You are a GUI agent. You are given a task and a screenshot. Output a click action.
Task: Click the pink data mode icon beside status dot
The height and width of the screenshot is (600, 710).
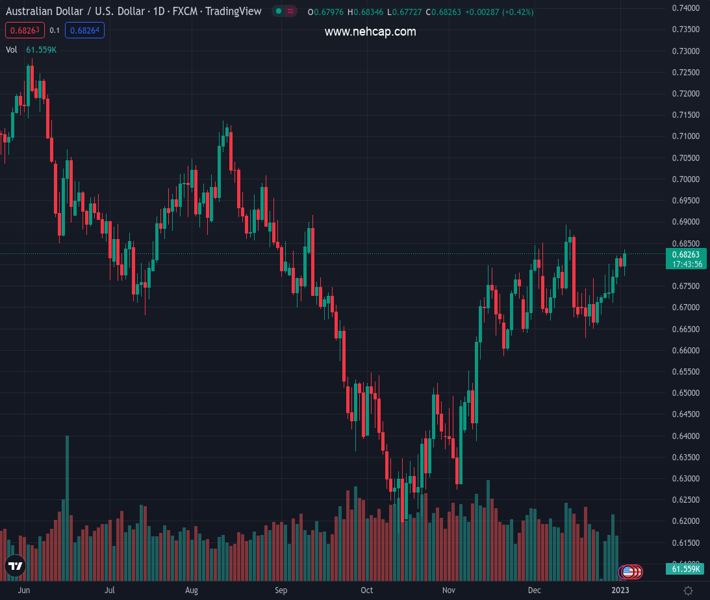click(x=292, y=12)
